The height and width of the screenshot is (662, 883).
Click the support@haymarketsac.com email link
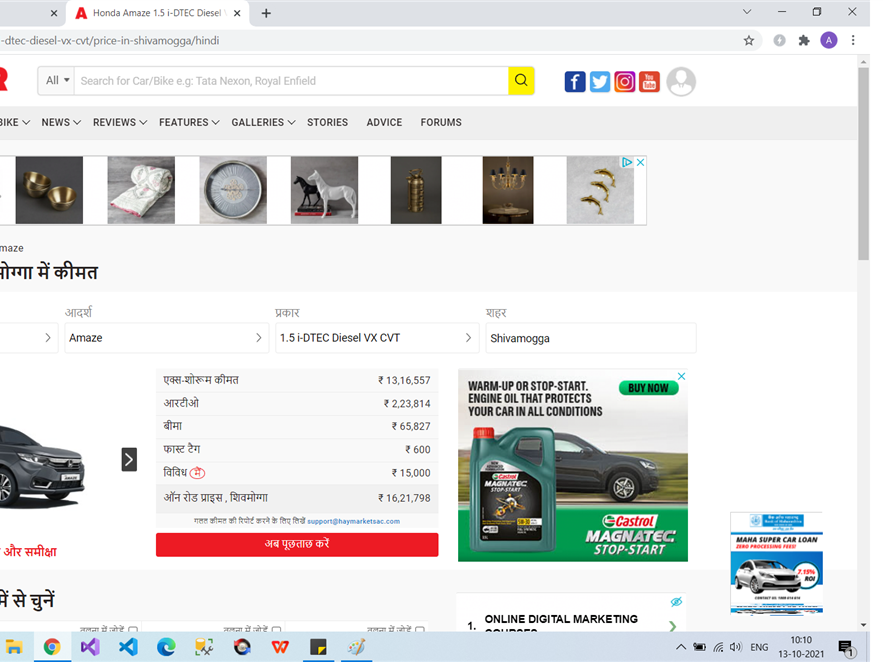coord(353,521)
